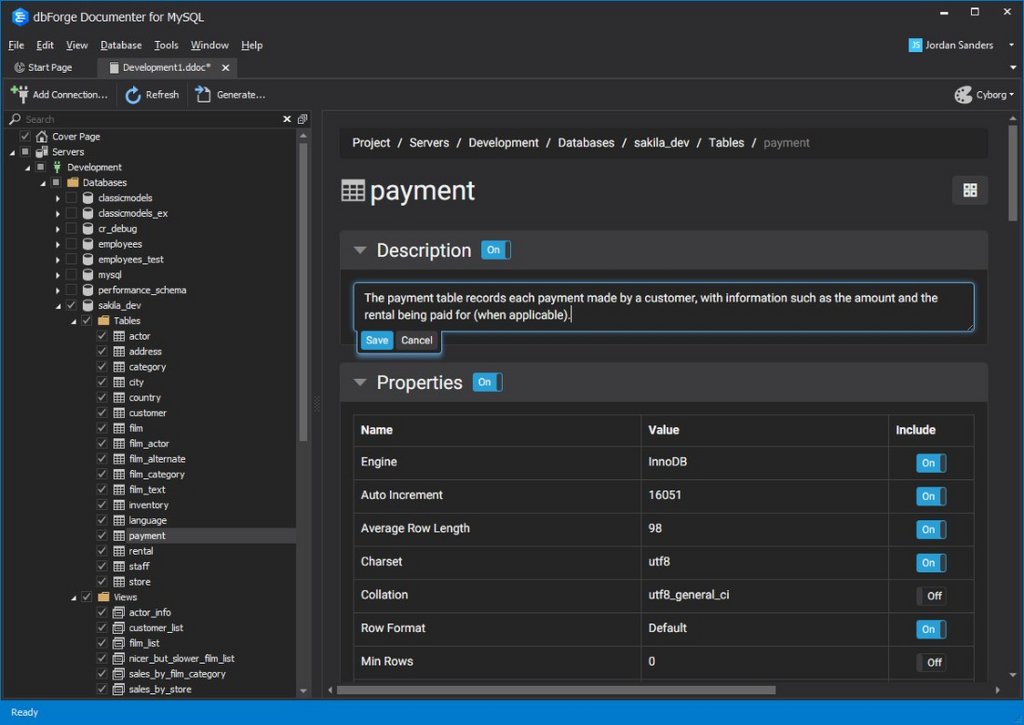Image resolution: width=1024 pixels, height=725 pixels.
Task: Click the actor_info view icon
Action: (119, 612)
